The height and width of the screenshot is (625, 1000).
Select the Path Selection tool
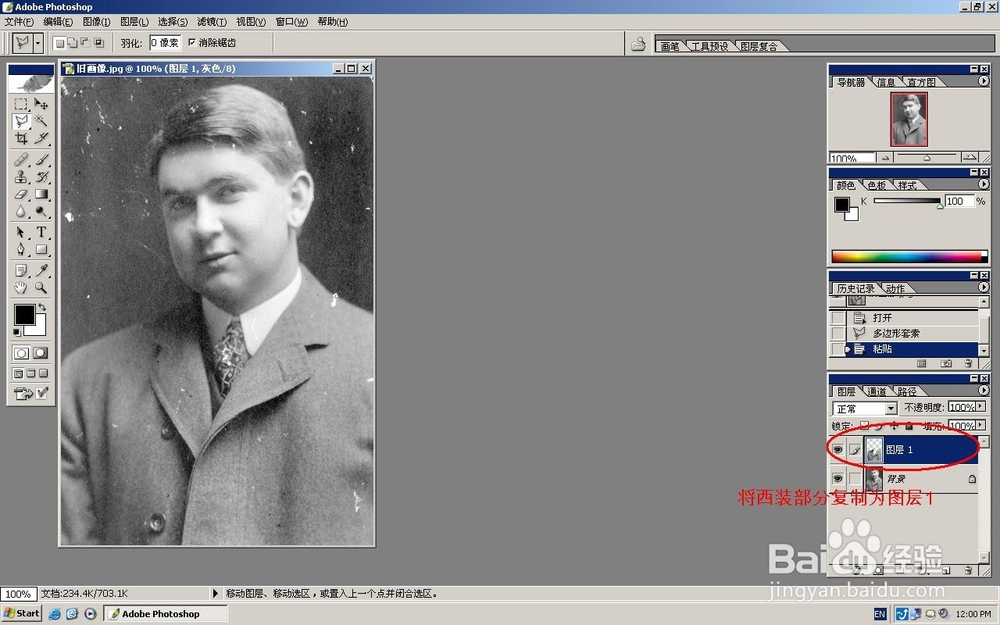point(21,232)
